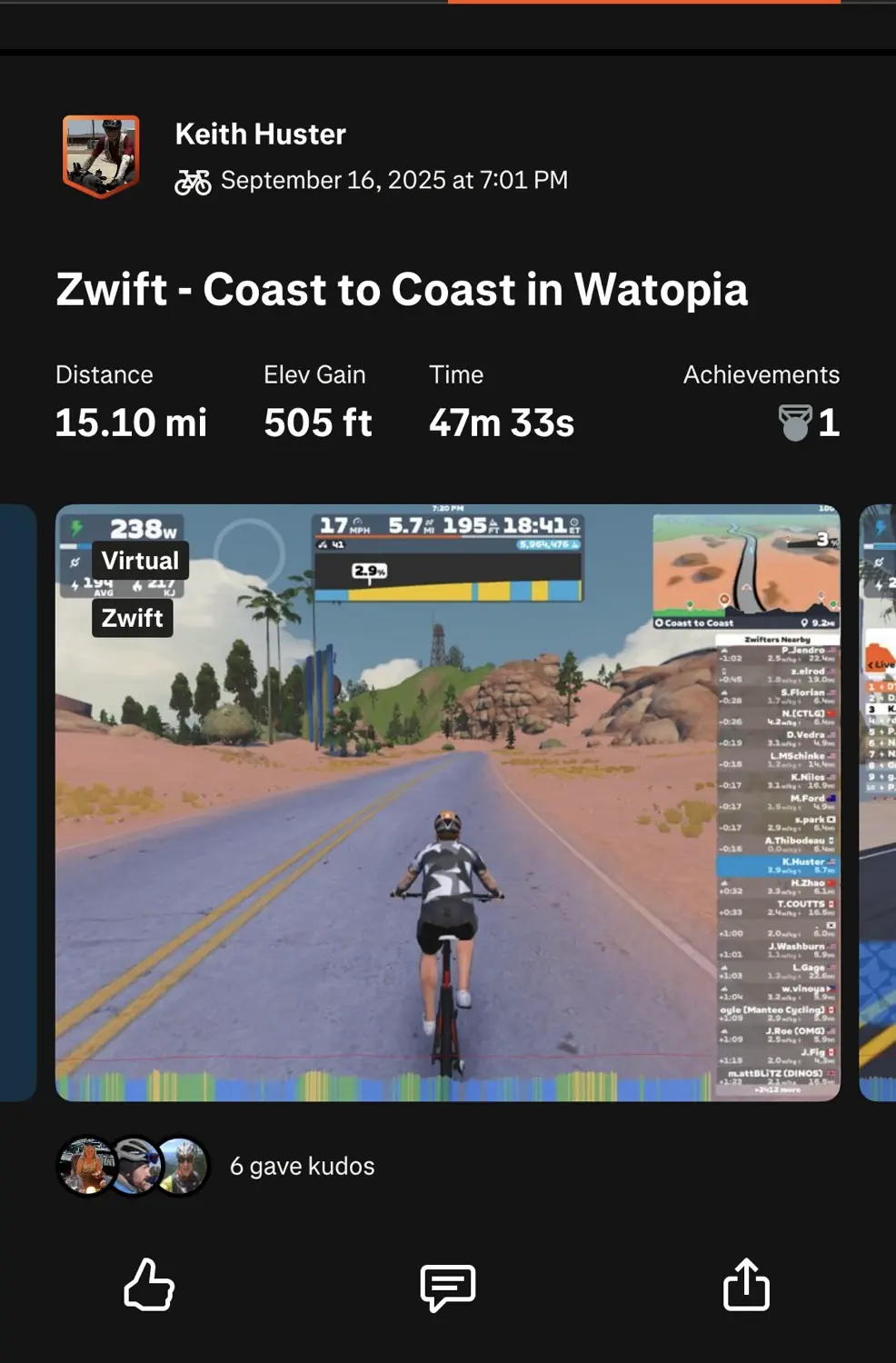The width and height of the screenshot is (896, 1363).
Task: Give kudos with the thumbs-up icon
Action: point(149,1284)
